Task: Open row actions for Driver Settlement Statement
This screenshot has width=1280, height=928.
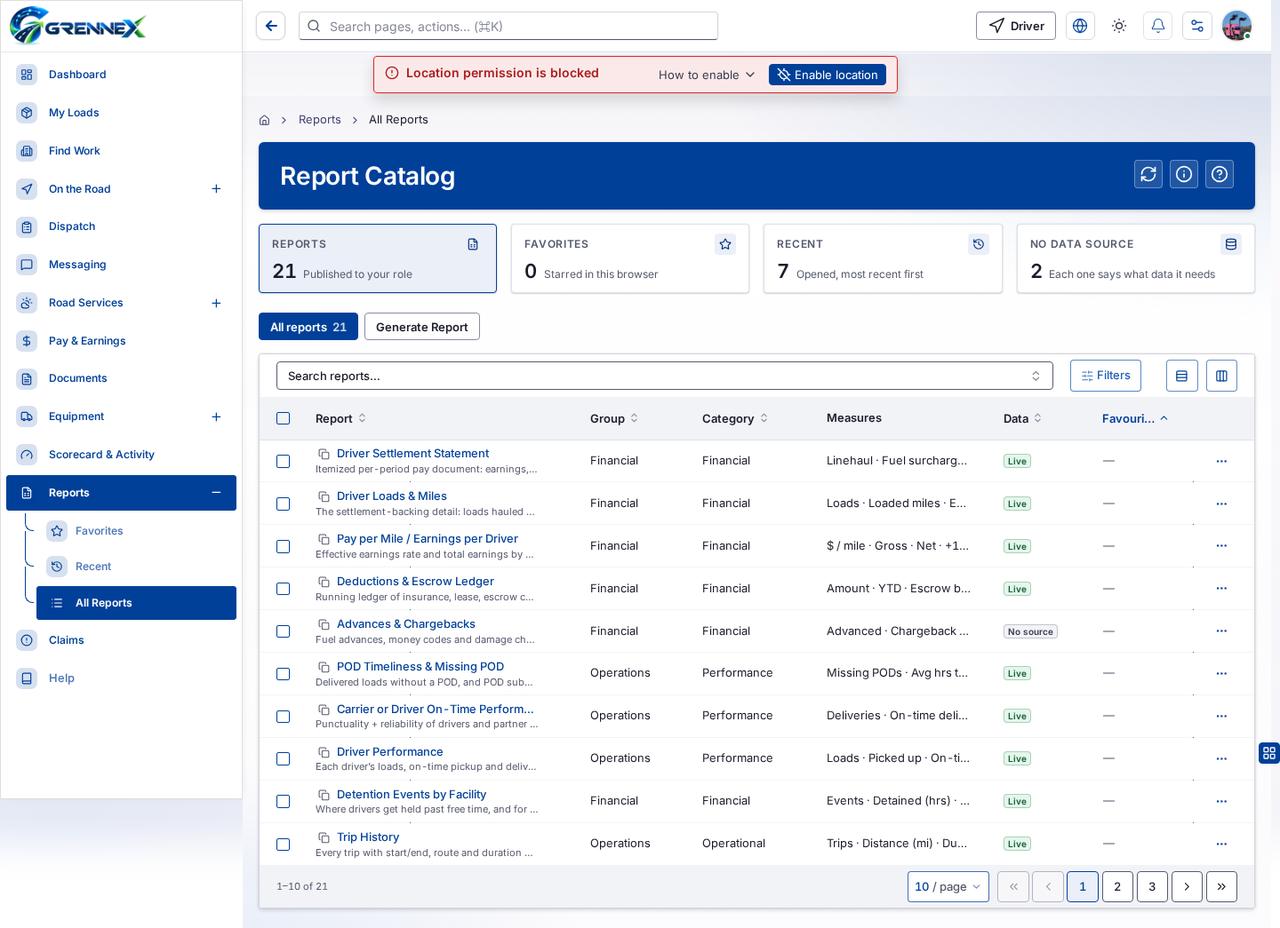Action: pos(1221,461)
